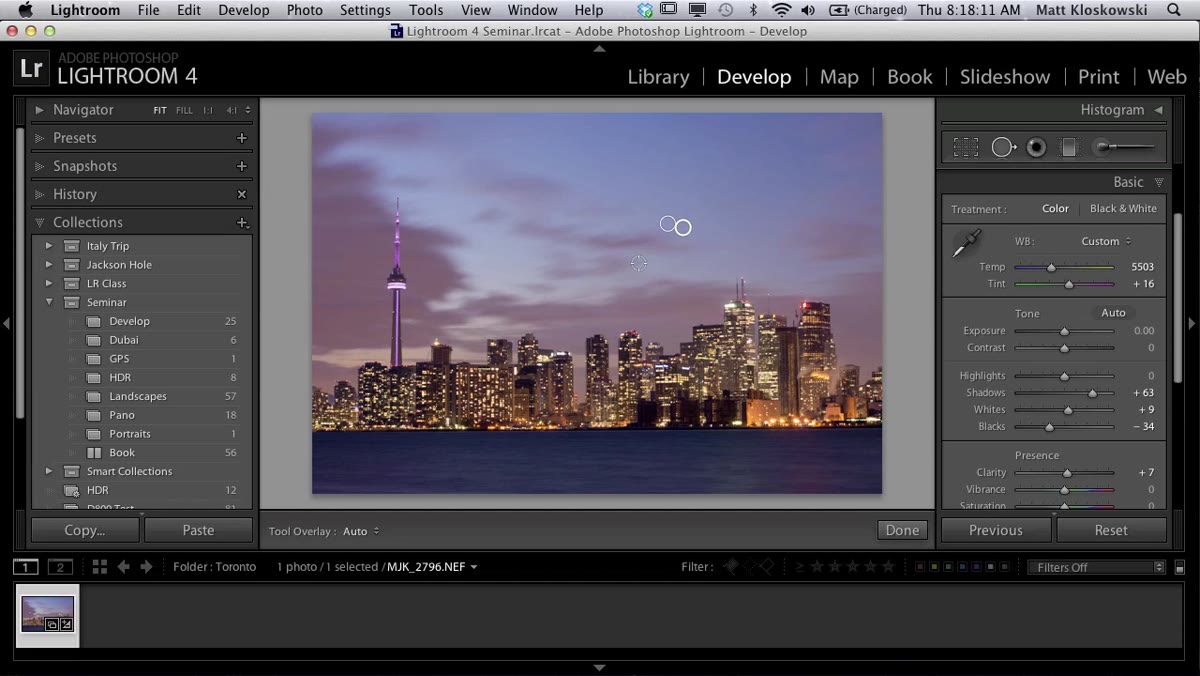Open the Filters Off dropdown
Viewport: 1200px width, 676px height.
pos(1097,567)
